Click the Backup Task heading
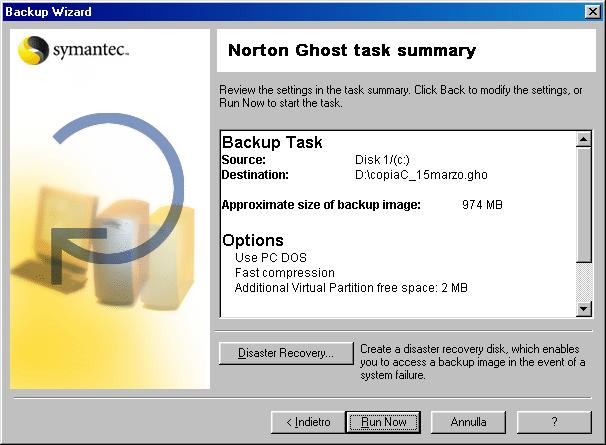This screenshot has height=445, width=606. (x=272, y=142)
